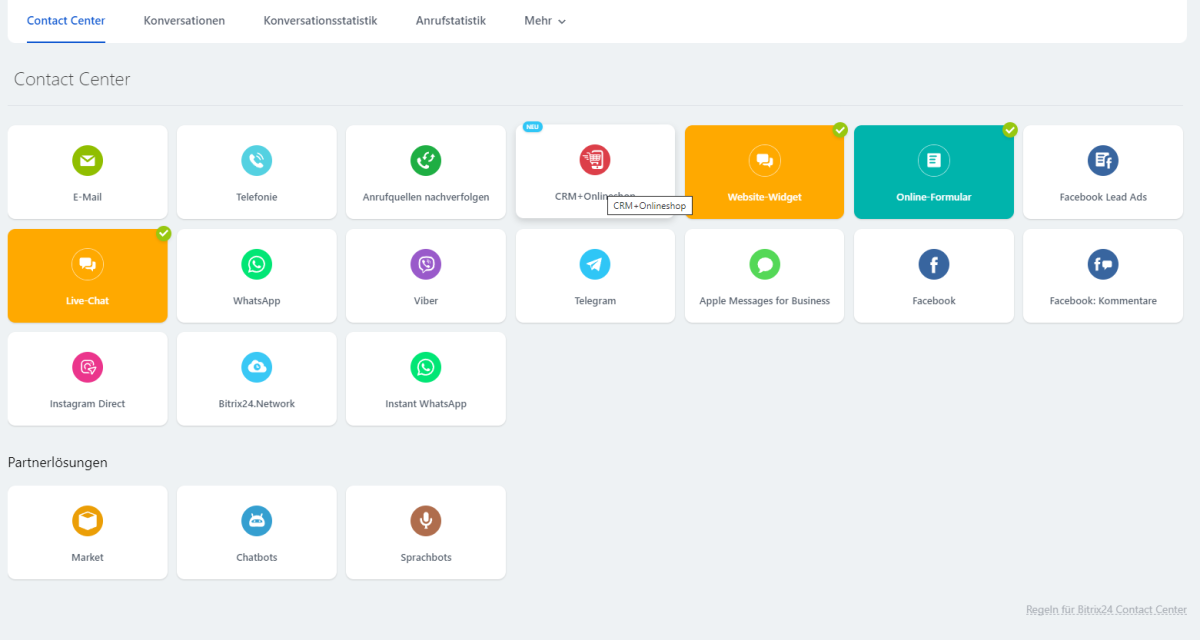Open the E-Mail channel icon
The image size is (1200, 640).
click(x=87, y=160)
